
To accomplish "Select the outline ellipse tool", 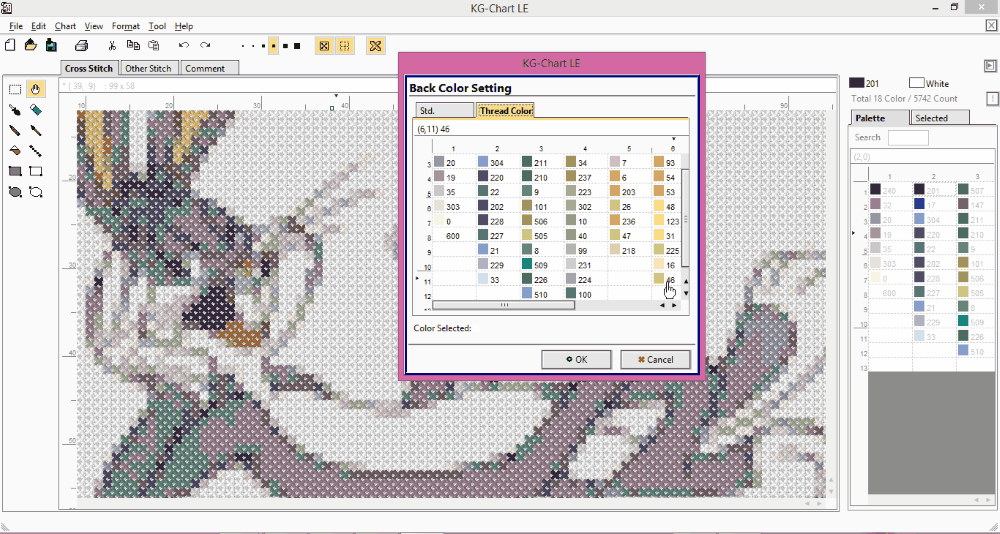I will (x=36, y=191).
